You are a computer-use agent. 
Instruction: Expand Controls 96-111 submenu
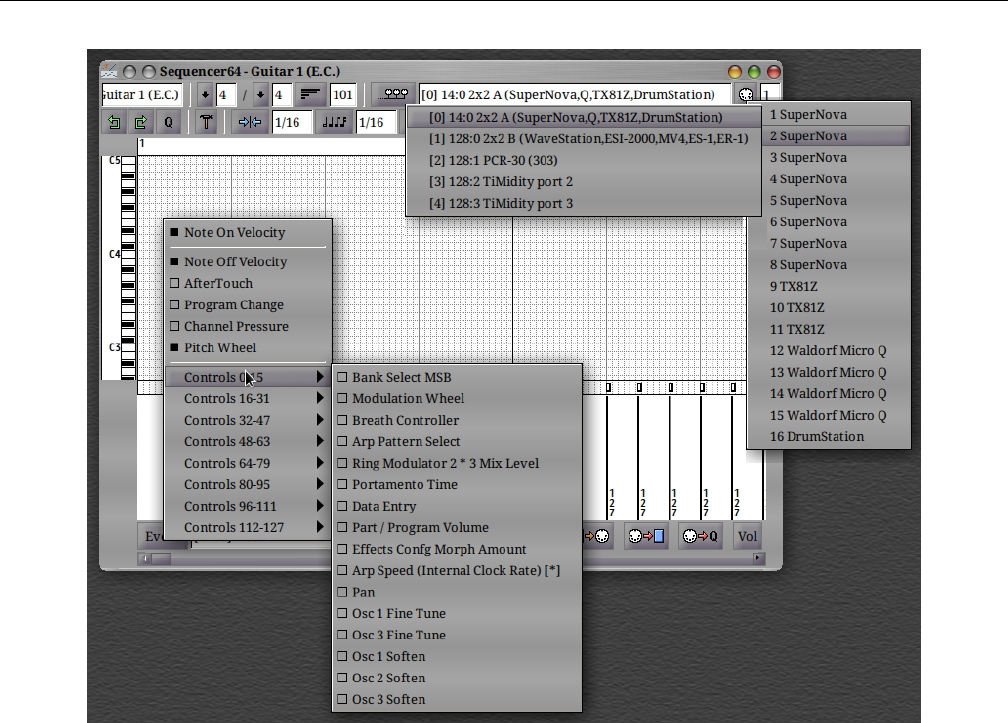[248, 506]
